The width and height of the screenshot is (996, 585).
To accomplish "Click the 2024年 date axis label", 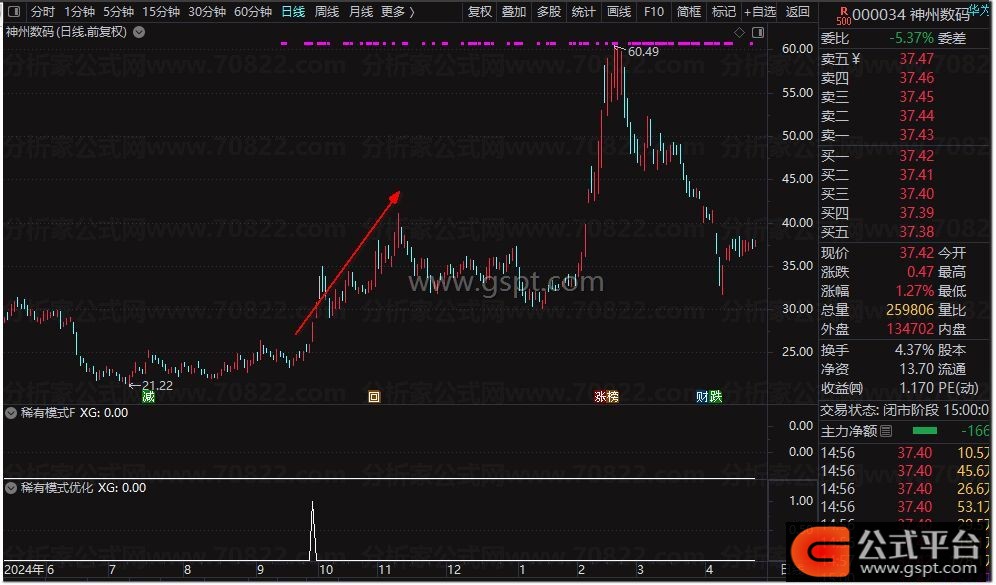I will tap(24, 570).
